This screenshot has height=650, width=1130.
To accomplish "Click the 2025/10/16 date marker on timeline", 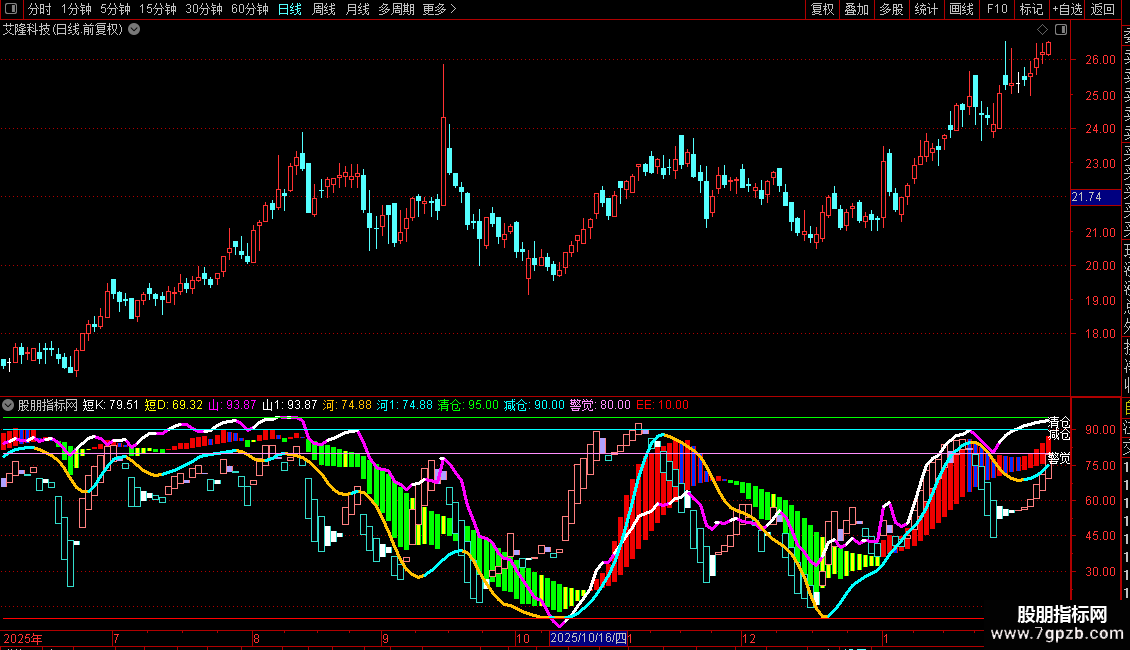I will pos(589,638).
